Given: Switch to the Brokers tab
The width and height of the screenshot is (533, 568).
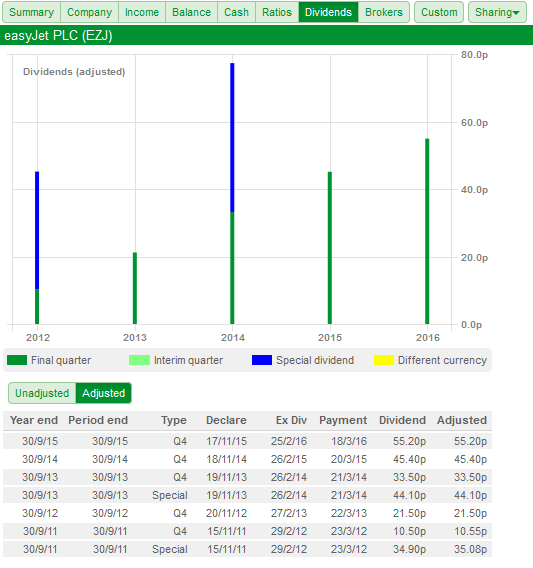Looking at the screenshot, I should tap(384, 12).
